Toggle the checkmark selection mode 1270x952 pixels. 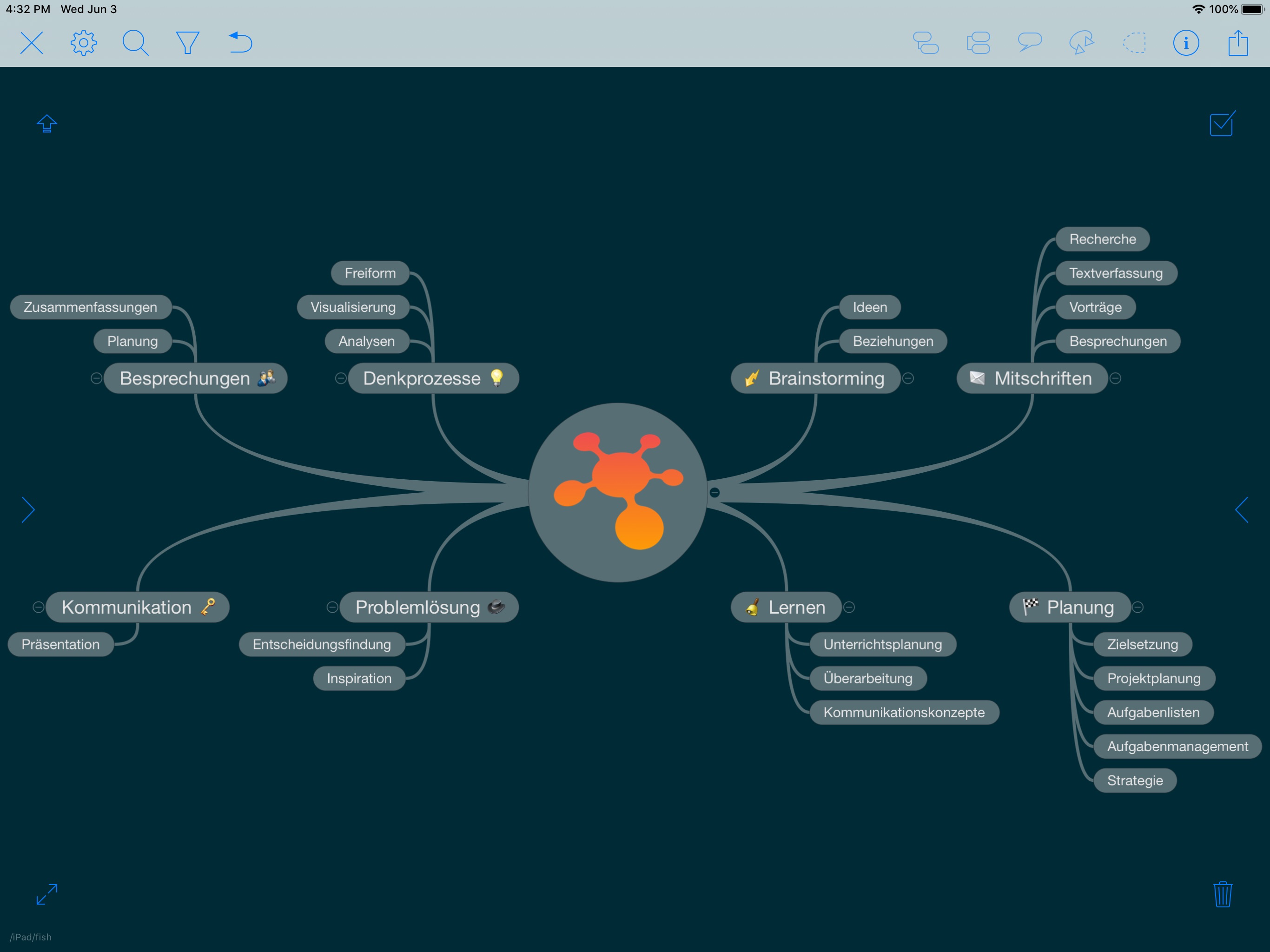click(1222, 124)
